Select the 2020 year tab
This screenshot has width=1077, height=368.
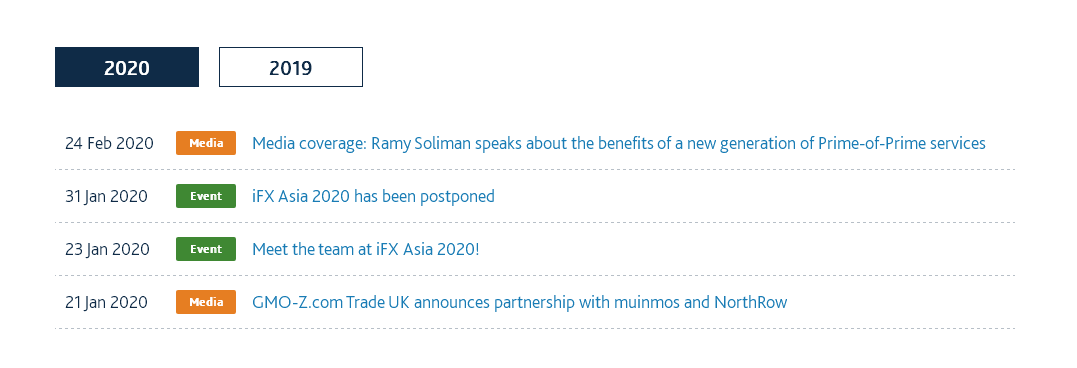[x=127, y=67]
